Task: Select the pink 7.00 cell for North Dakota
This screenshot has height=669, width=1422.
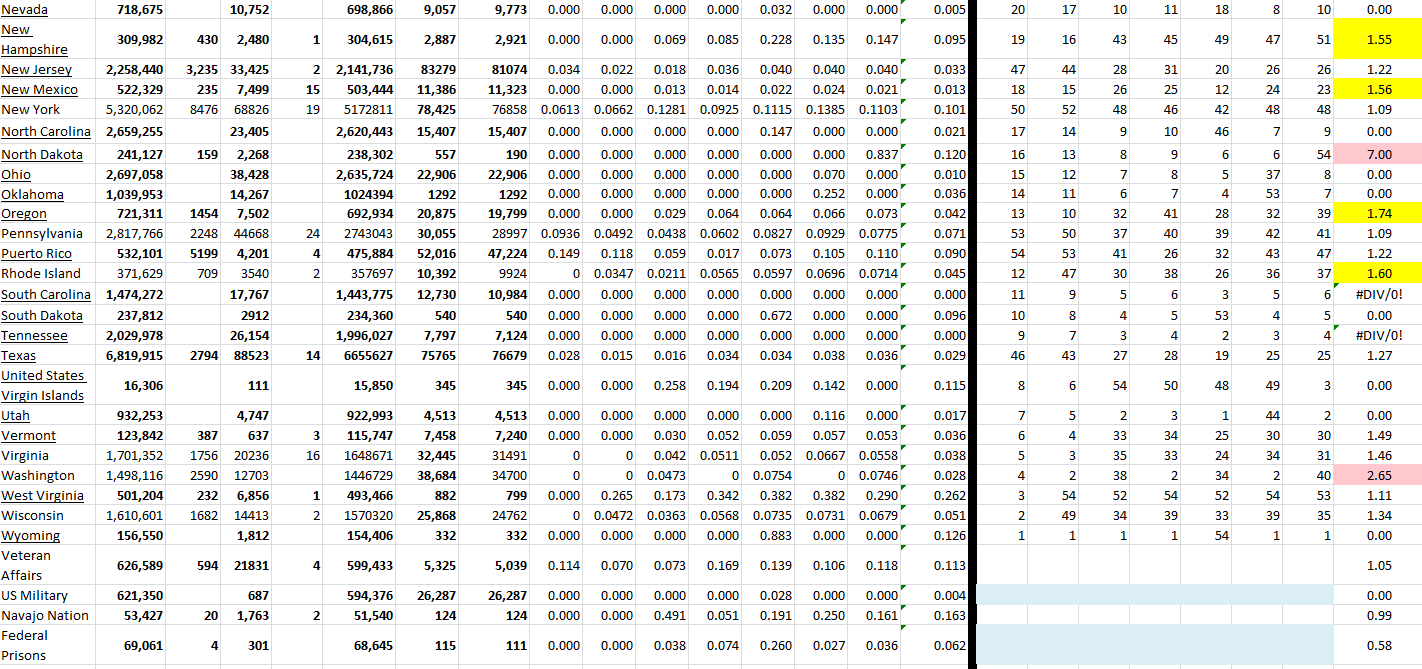Action: pyautogui.click(x=1378, y=155)
